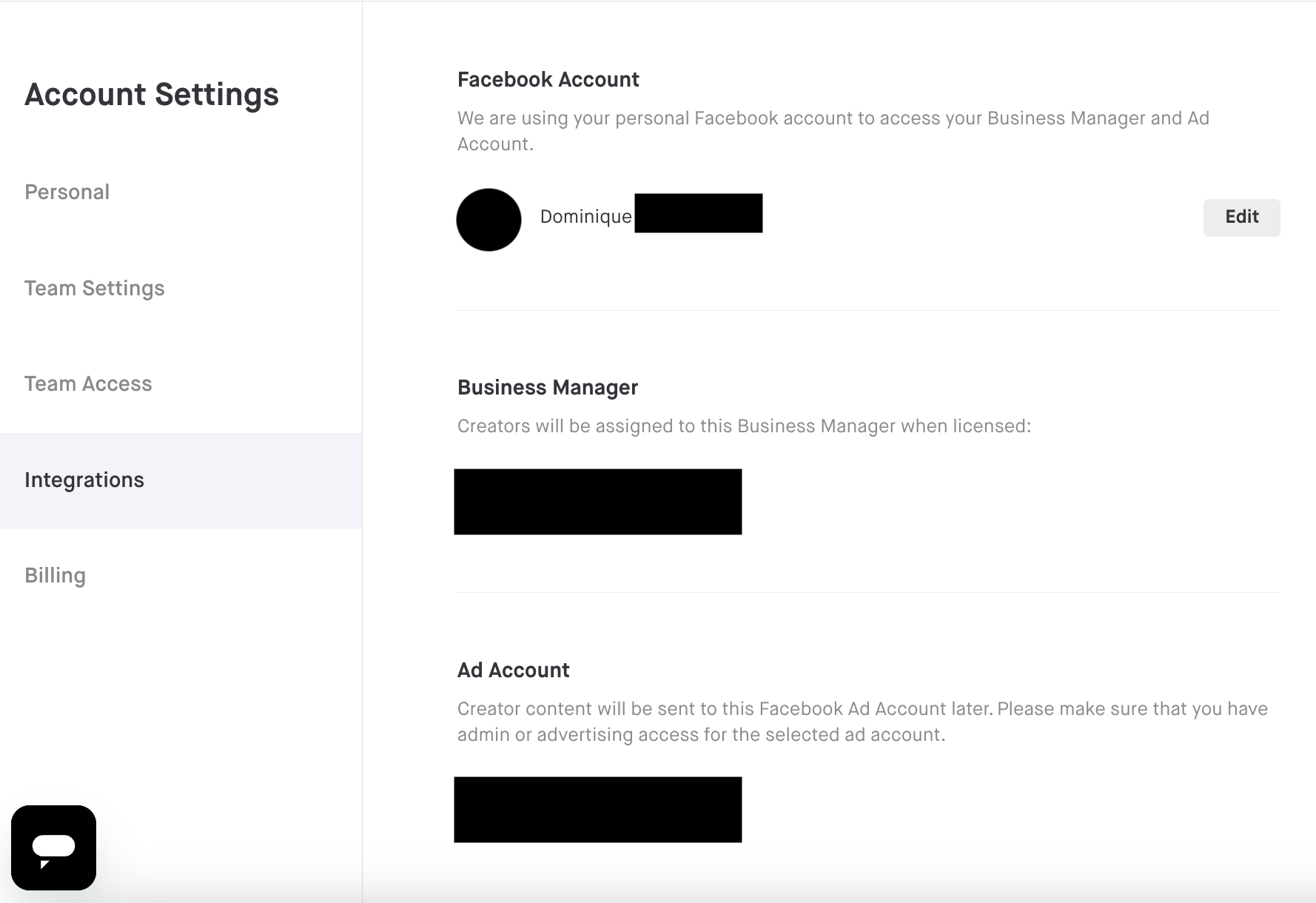Screen dimensions: 1316x903
Task: Open the chat support widget
Action: tap(53, 847)
